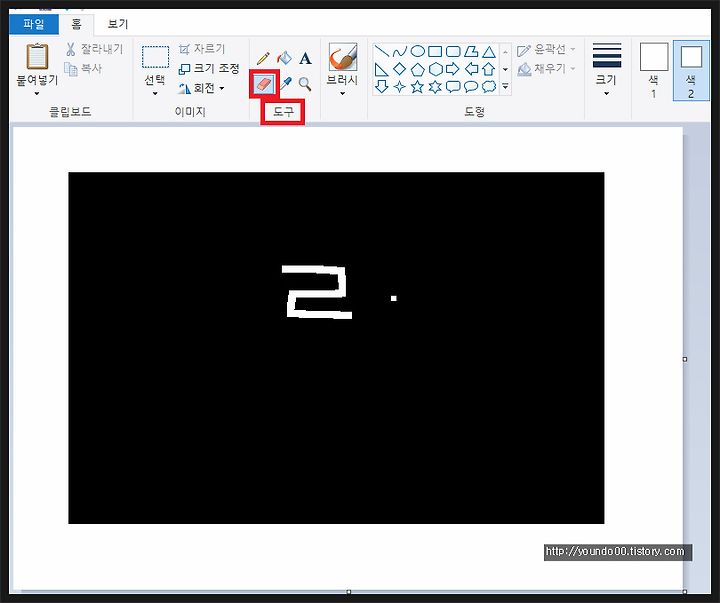The image size is (720, 603).
Task: Open the Paste (붙여넣기) dropdown arrow
Action: pyautogui.click(x=37, y=94)
